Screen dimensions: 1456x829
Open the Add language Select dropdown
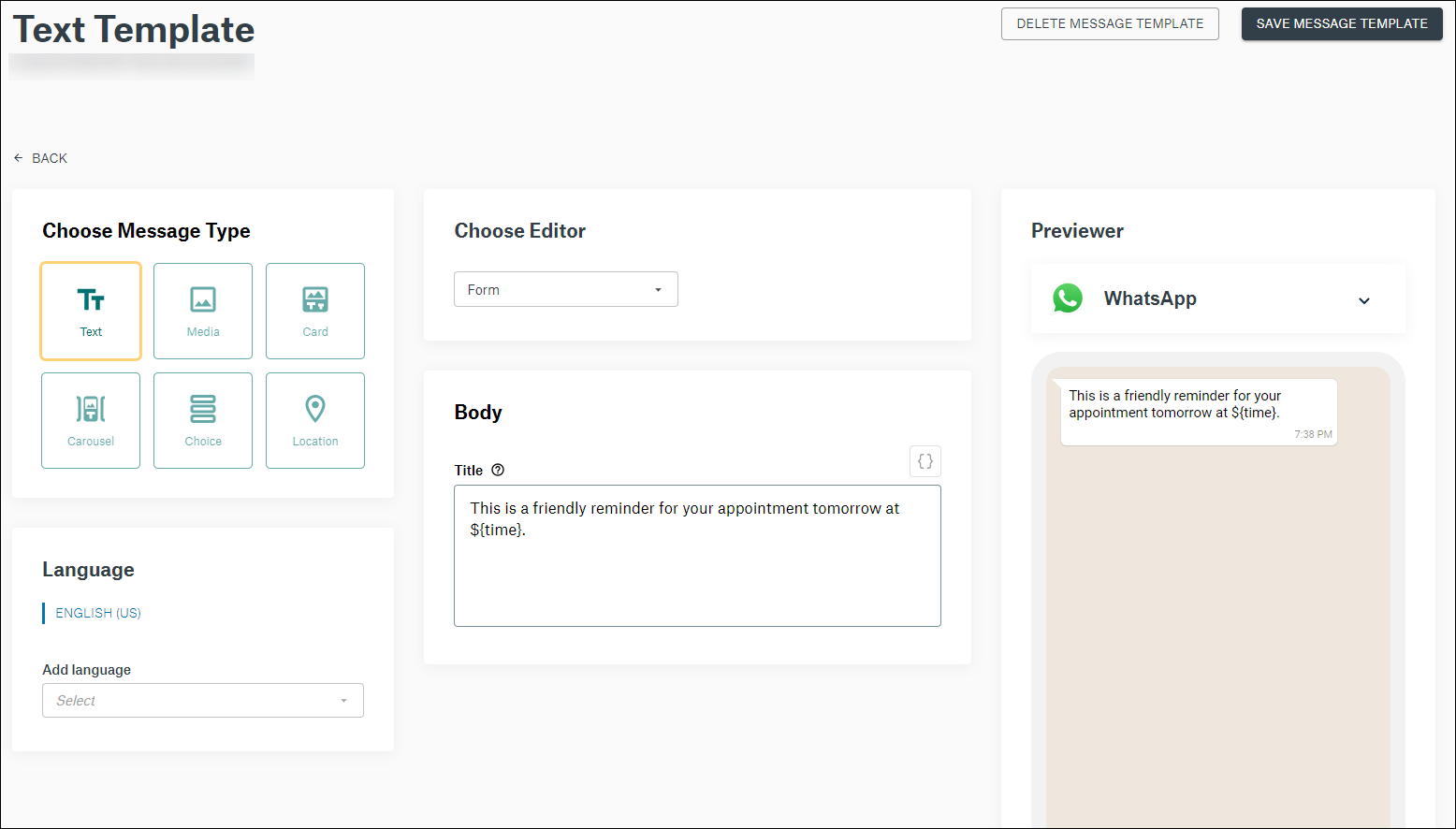click(202, 700)
